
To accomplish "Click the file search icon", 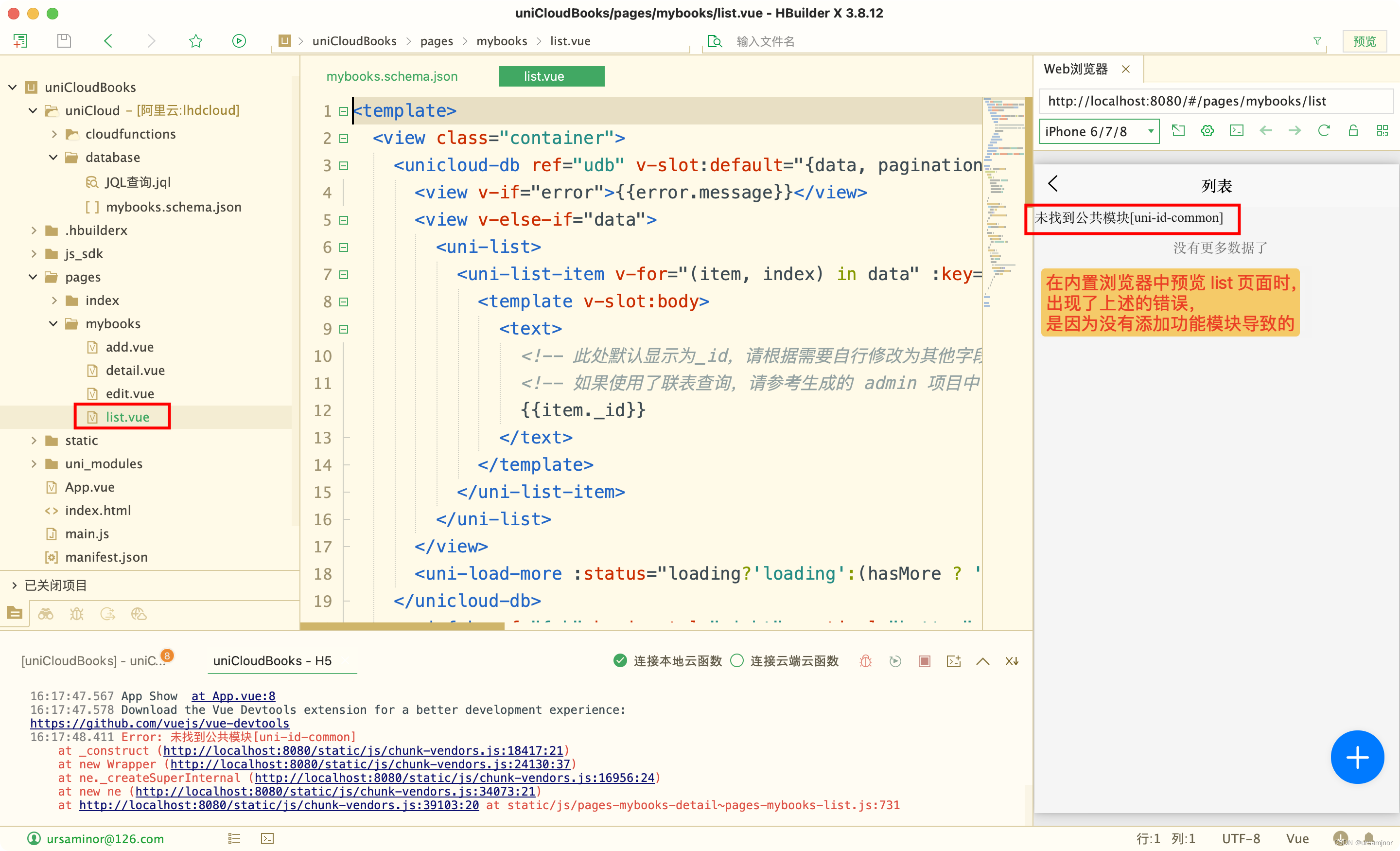I will tap(715, 41).
